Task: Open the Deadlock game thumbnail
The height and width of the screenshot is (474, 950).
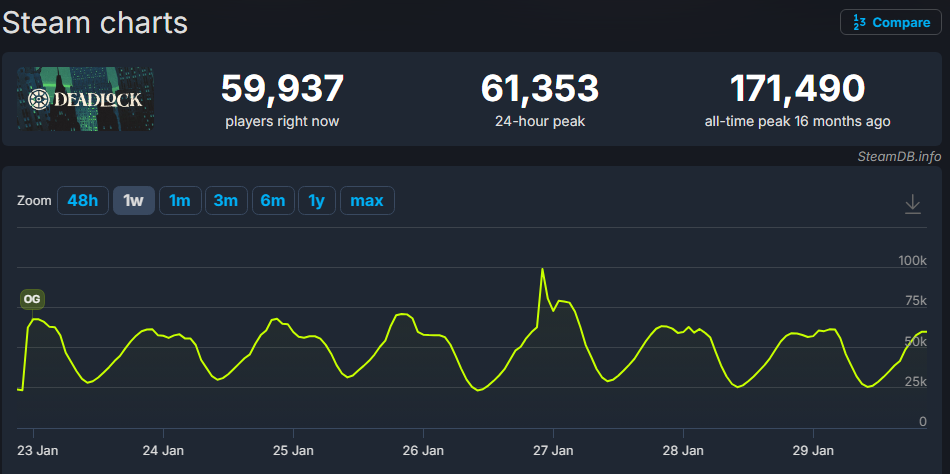Action: coord(85,99)
